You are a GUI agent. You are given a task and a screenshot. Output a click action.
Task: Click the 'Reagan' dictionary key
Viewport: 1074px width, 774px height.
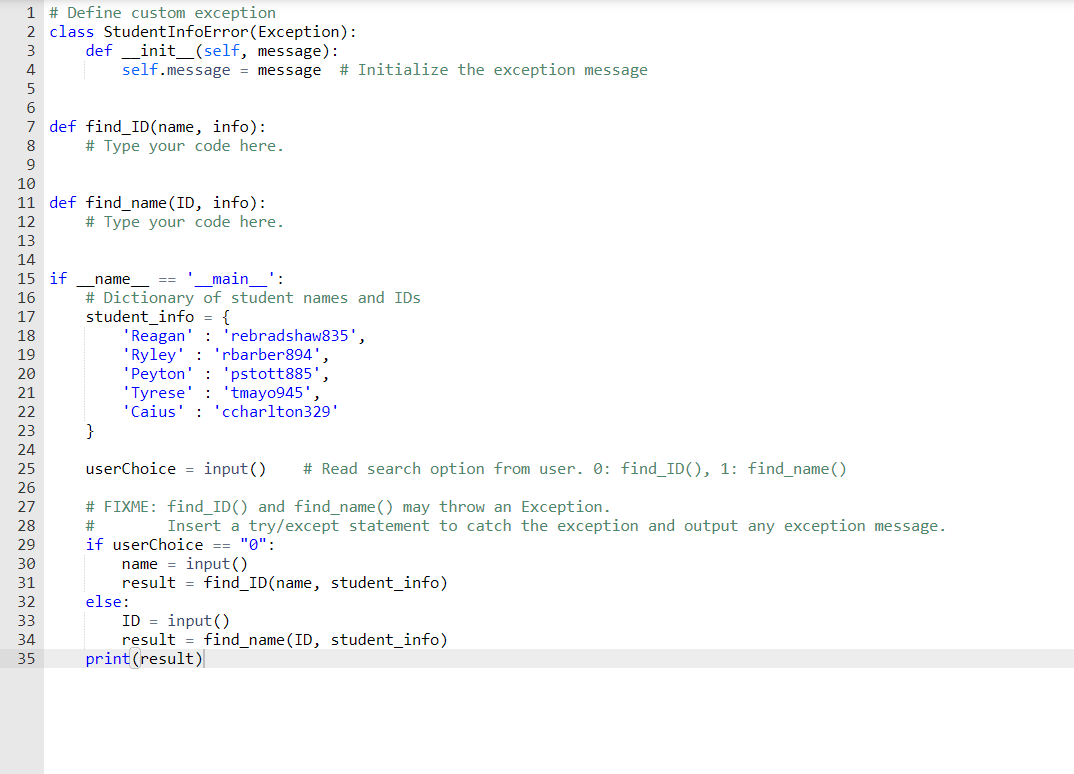click(x=158, y=336)
